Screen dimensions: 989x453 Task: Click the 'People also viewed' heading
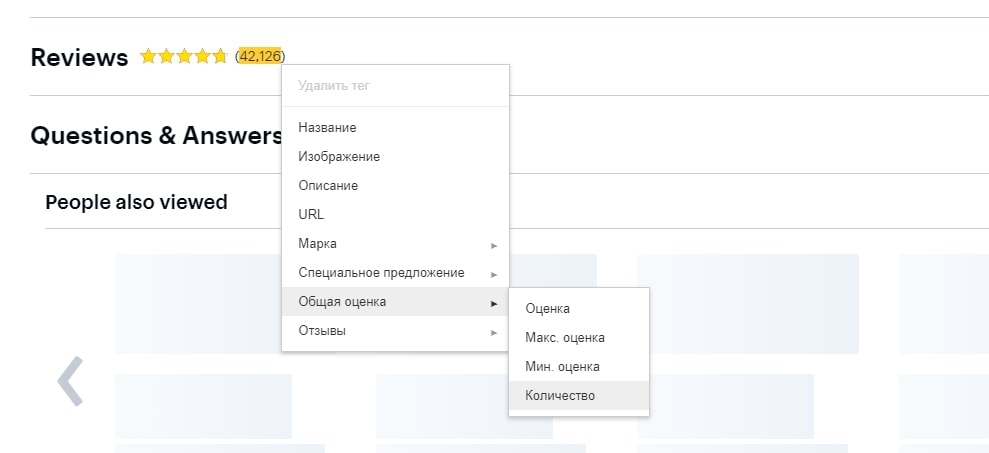point(136,203)
